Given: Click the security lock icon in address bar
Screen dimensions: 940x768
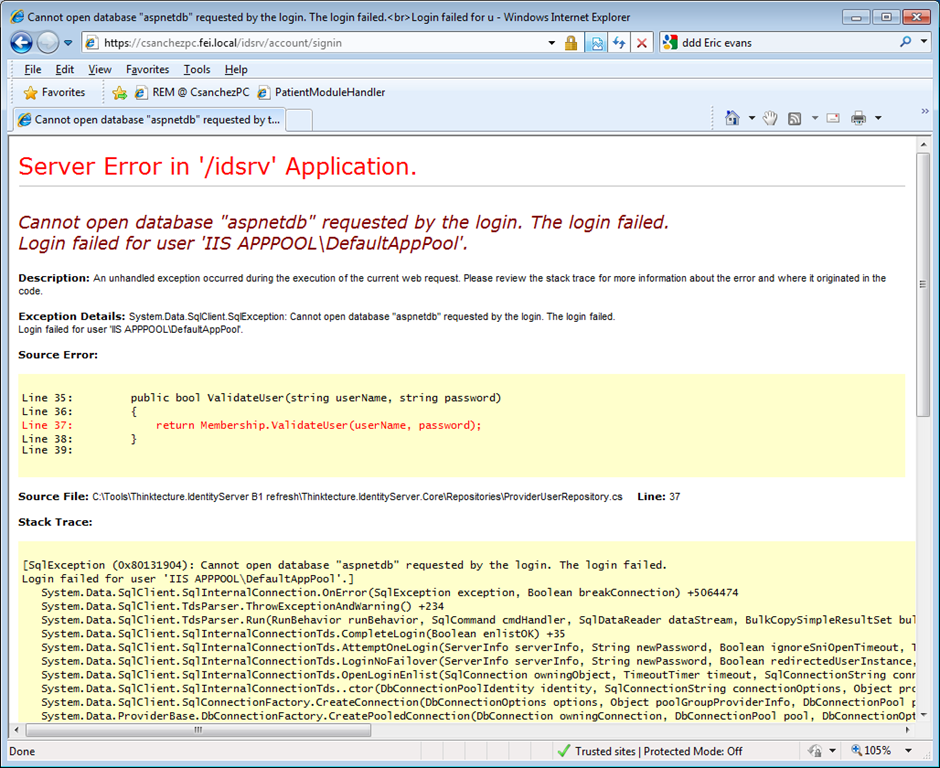Looking at the screenshot, I should (x=571, y=43).
